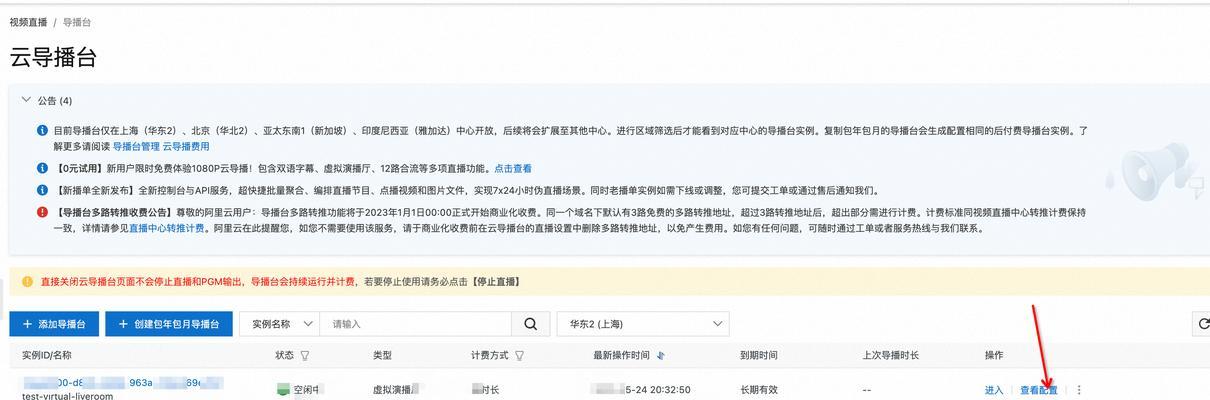Open the 状态 column filter icon
This screenshot has width=1210, height=400.
pos(305,355)
